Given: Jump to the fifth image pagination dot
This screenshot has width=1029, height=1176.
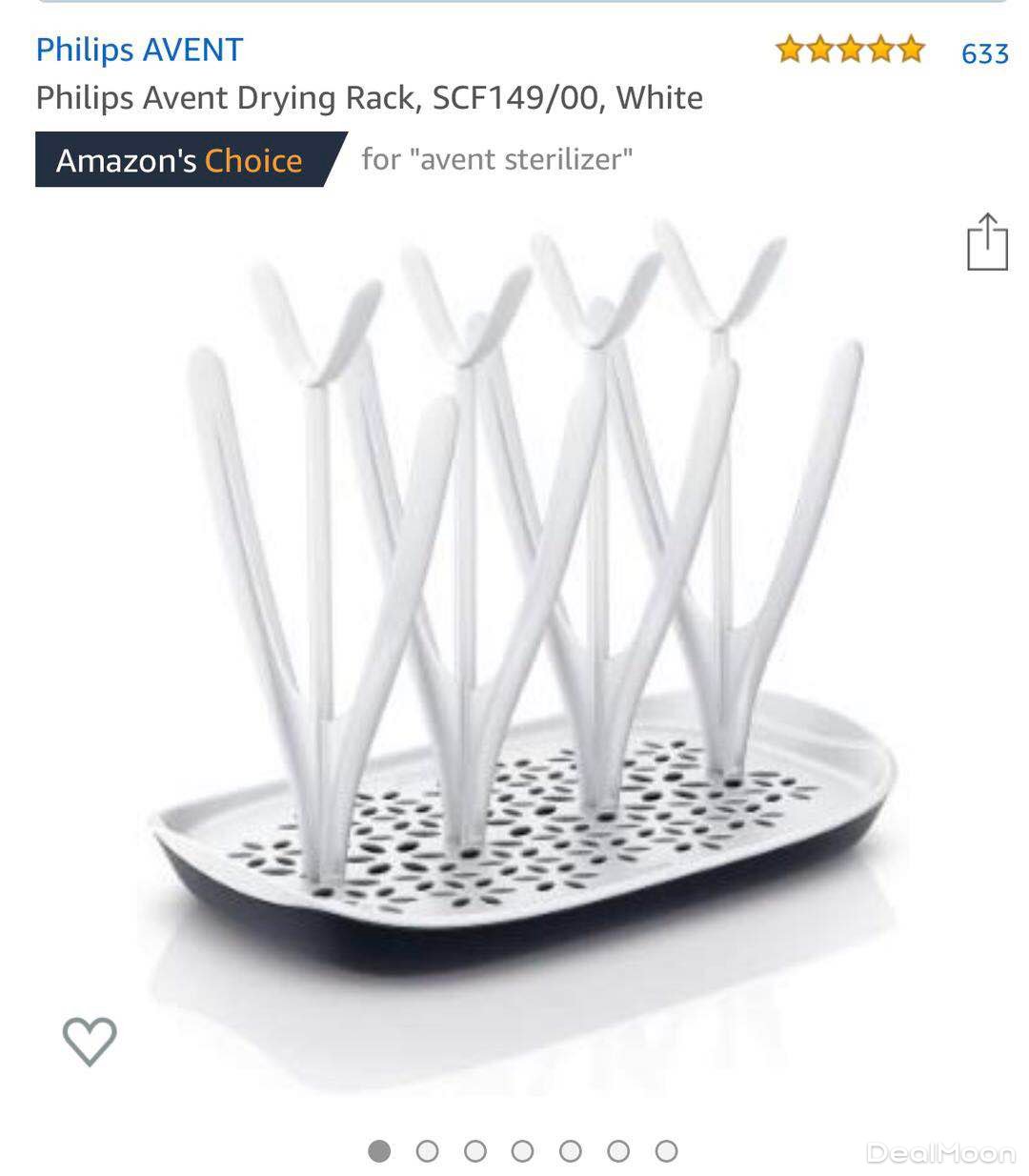Looking at the screenshot, I should tap(570, 1151).
